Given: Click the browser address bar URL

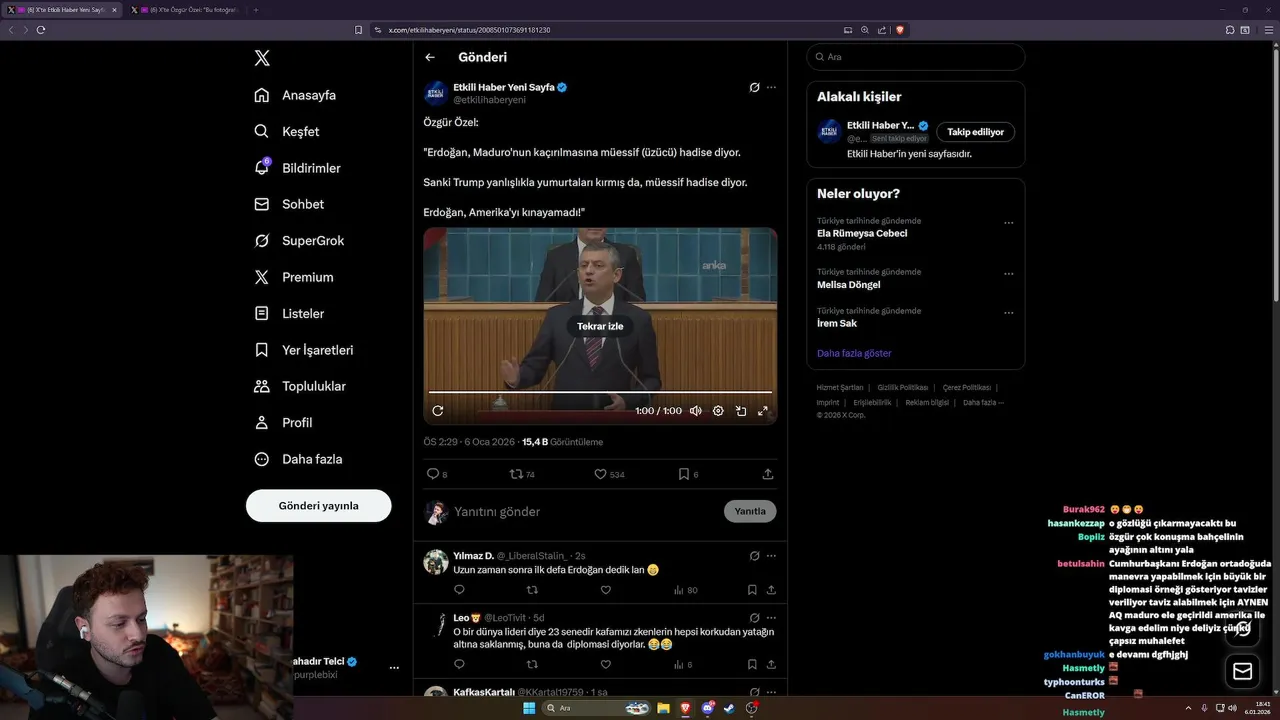Looking at the screenshot, I should [469, 30].
